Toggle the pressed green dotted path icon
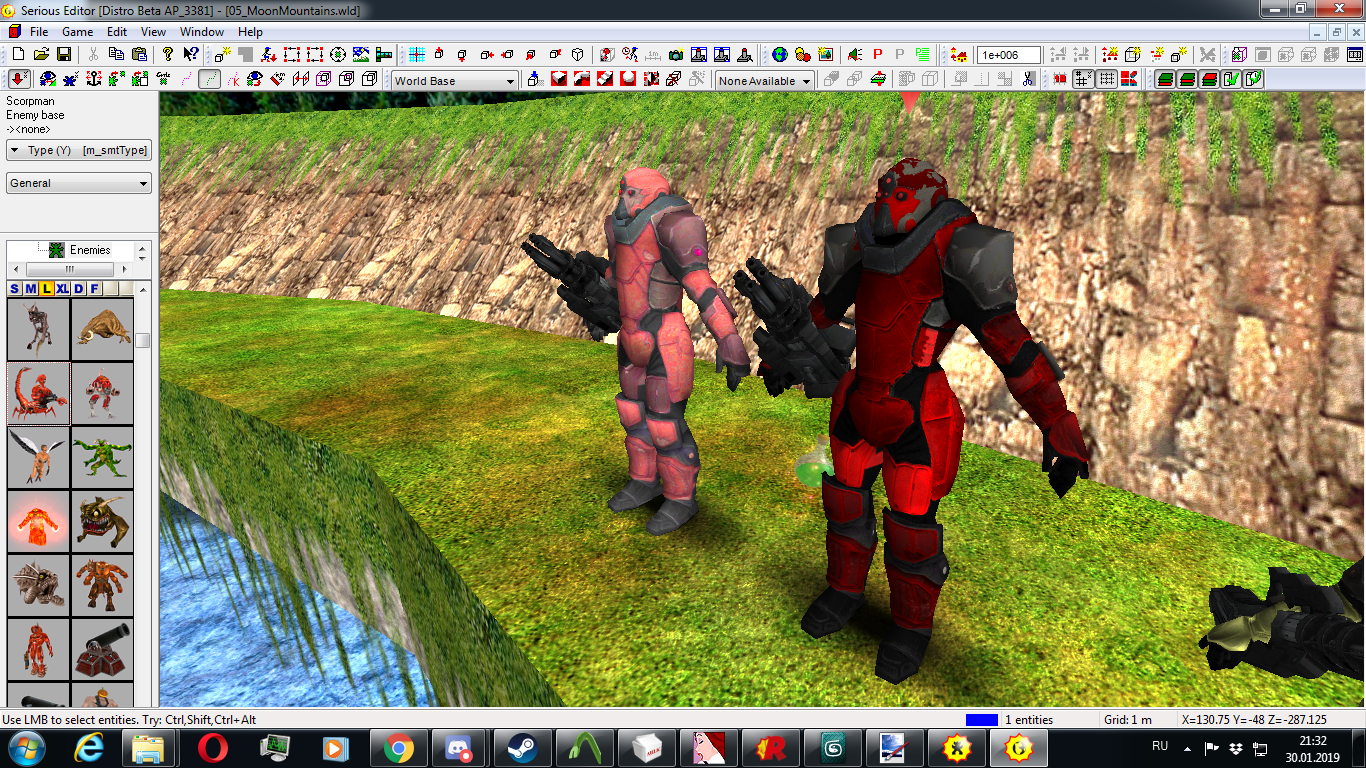1366x768 pixels. (x=209, y=79)
